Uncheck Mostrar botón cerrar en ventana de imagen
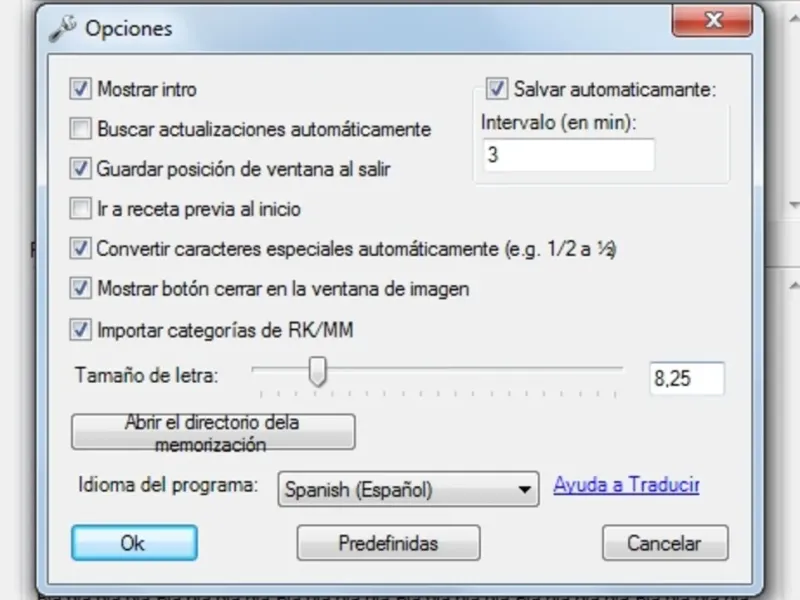The height and width of the screenshot is (600, 800). [x=81, y=288]
